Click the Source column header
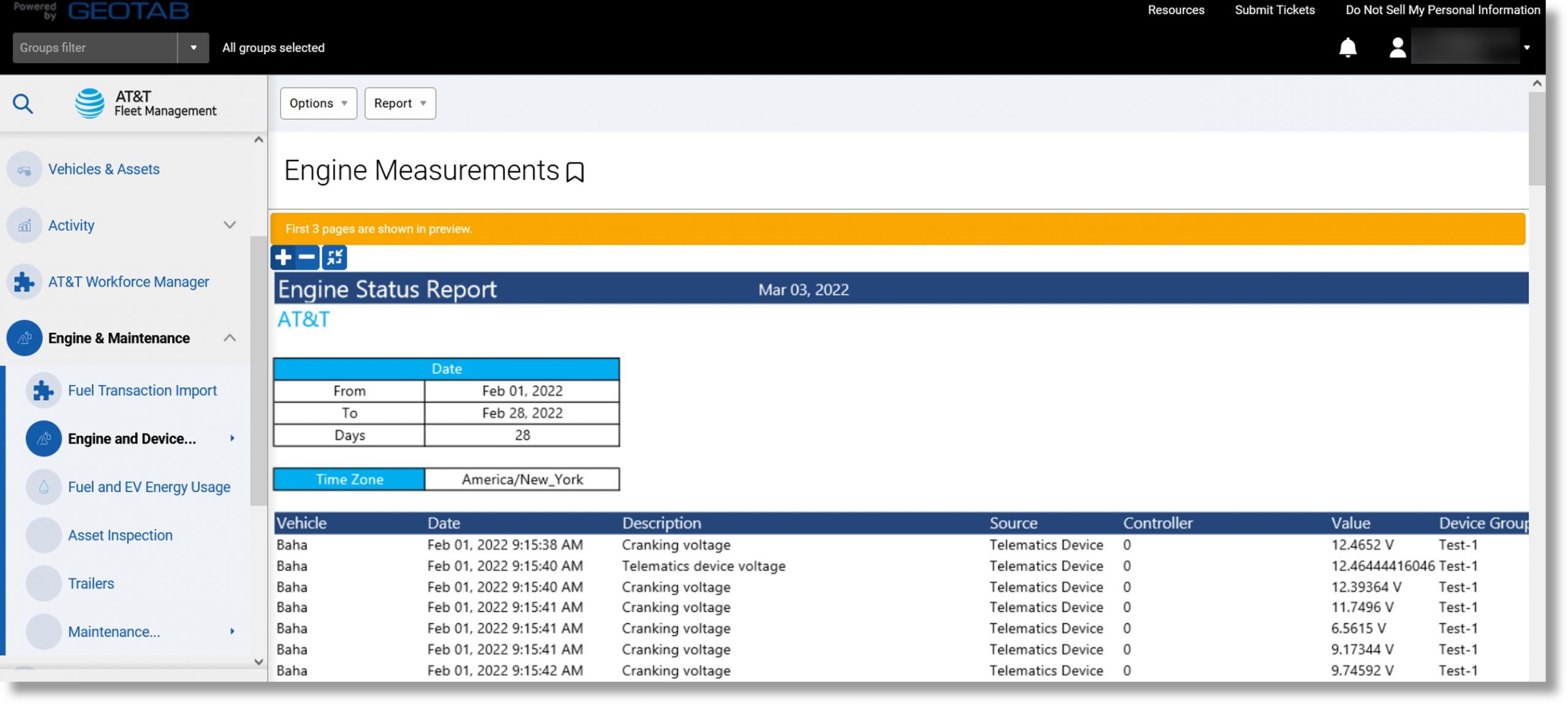The width and height of the screenshot is (1568, 704). (1013, 523)
